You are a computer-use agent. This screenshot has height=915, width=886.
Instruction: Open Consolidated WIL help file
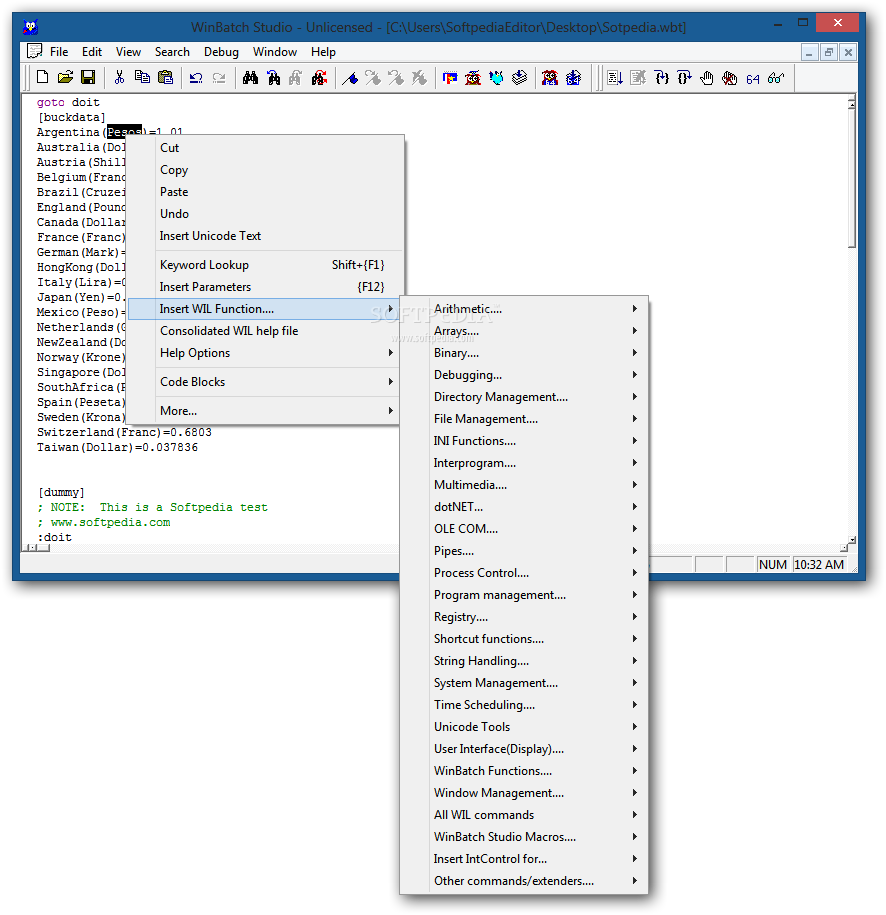click(x=266, y=331)
